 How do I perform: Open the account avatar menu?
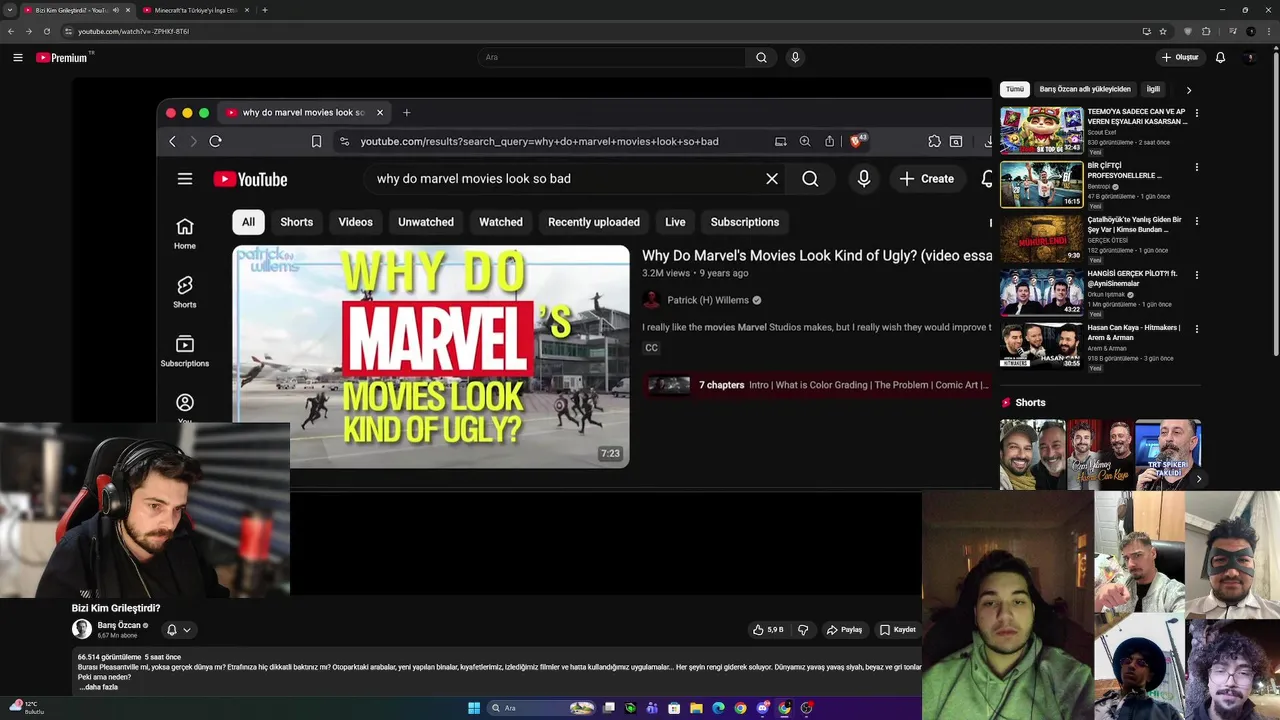pos(1250,57)
